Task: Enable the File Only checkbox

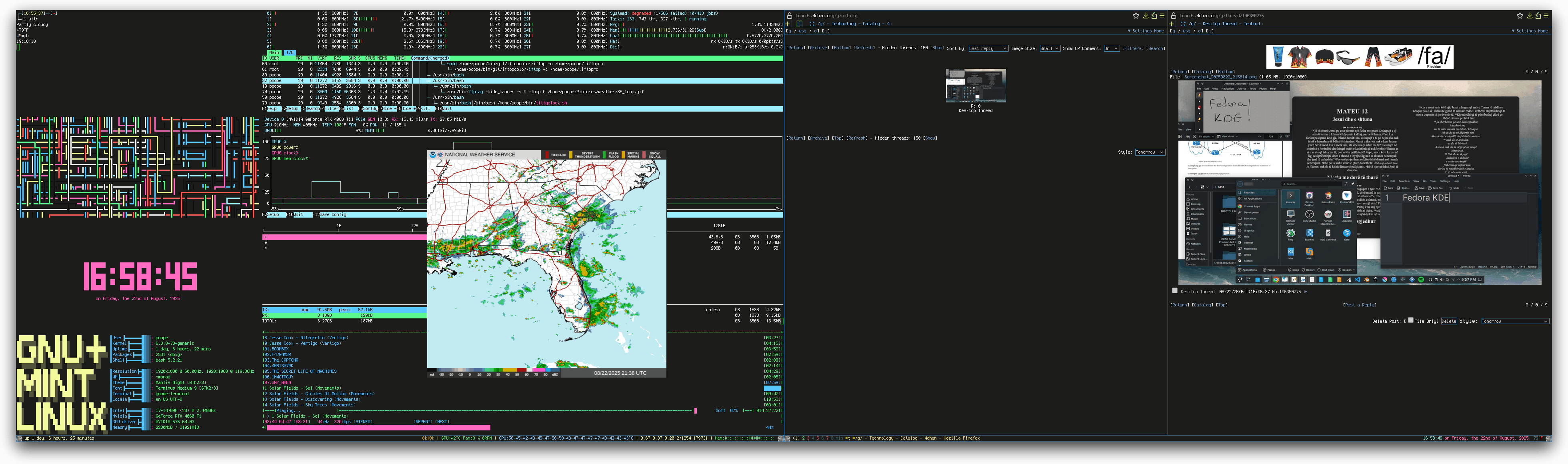Action: (1411, 320)
